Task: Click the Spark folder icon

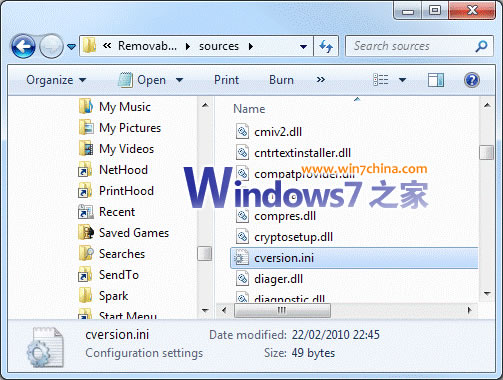Action: coord(85,296)
